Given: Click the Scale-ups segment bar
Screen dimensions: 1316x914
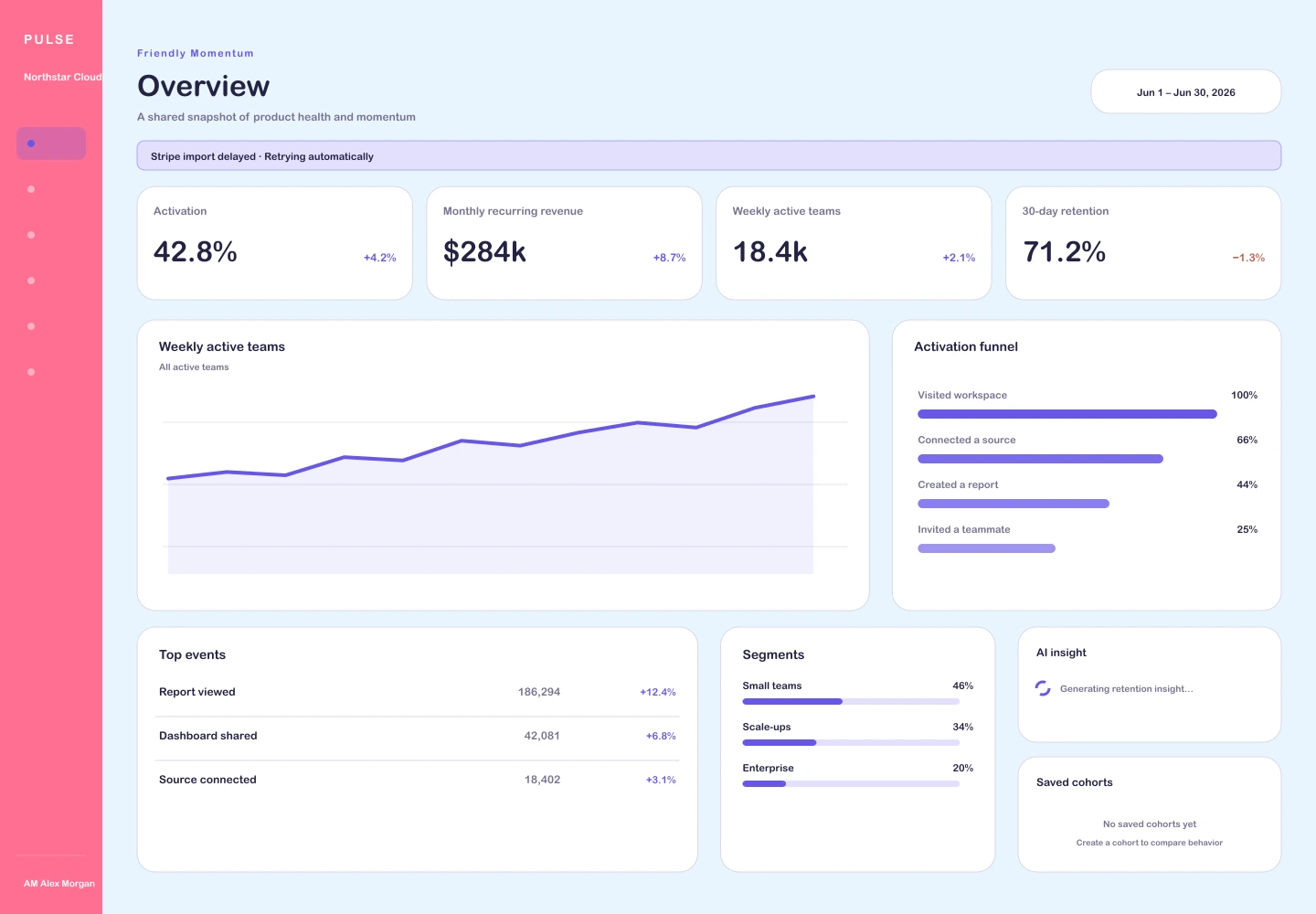Looking at the screenshot, I should [851, 742].
